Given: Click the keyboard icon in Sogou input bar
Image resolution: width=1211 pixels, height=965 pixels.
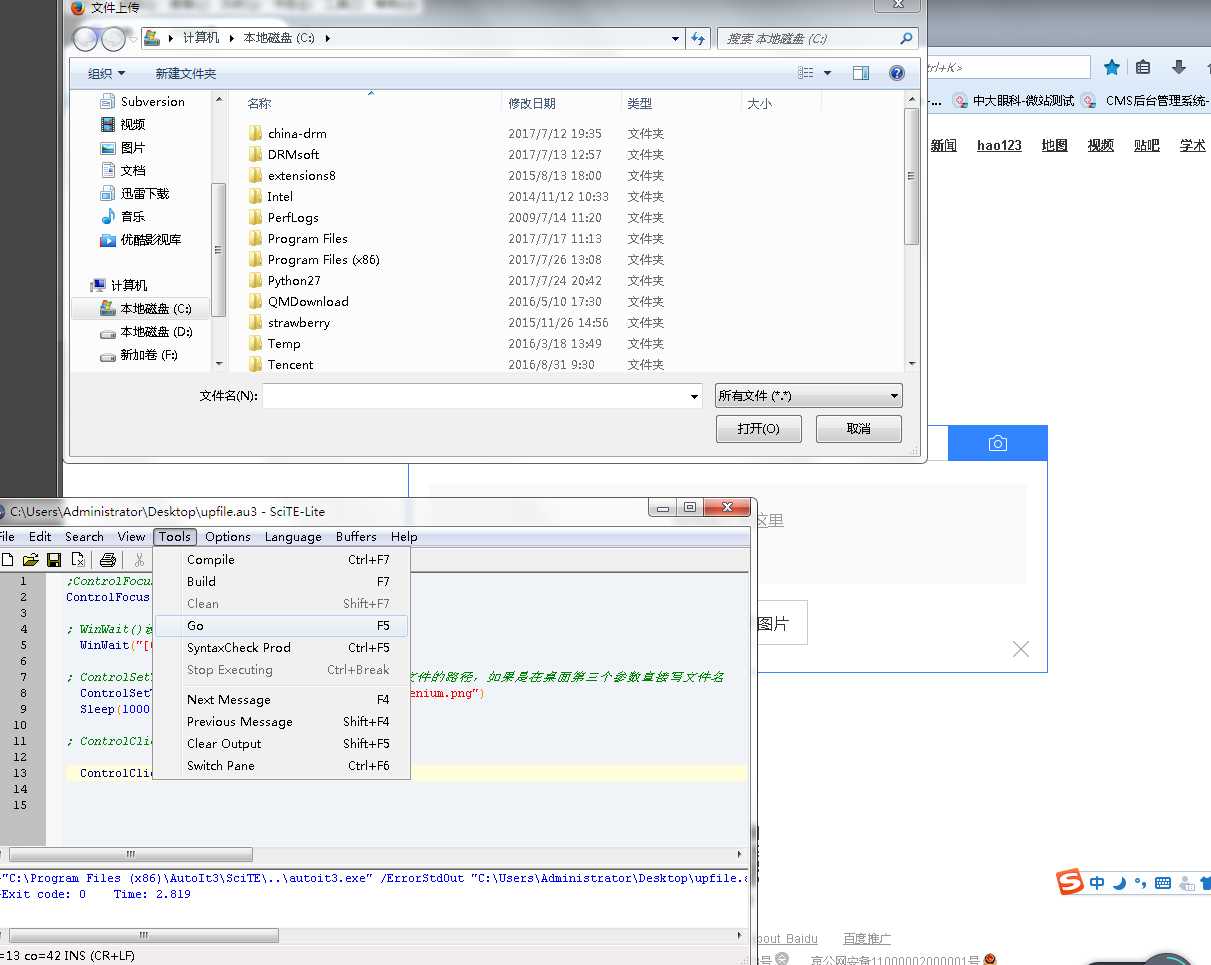Looking at the screenshot, I should coord(1163,883).
